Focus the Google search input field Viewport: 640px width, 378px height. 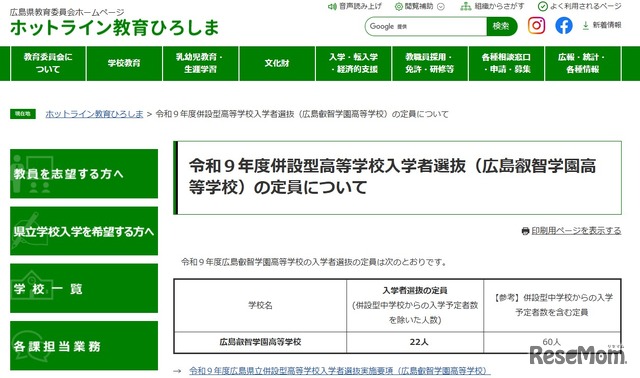pos(425,27)
